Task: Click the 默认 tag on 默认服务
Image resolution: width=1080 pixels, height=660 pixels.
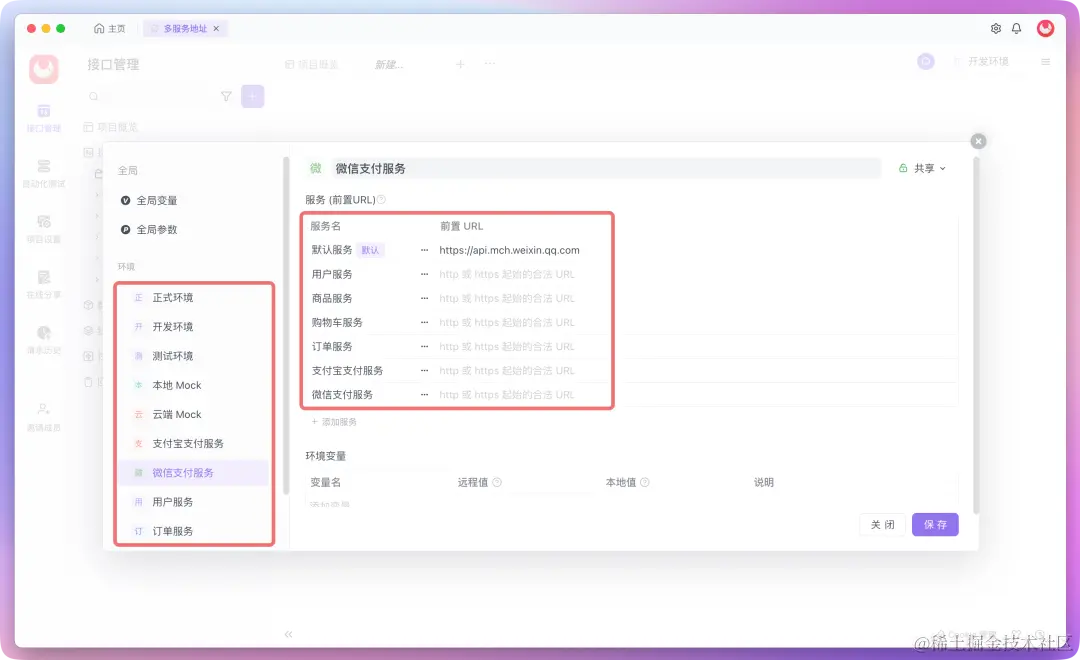Action: point(371,250)
